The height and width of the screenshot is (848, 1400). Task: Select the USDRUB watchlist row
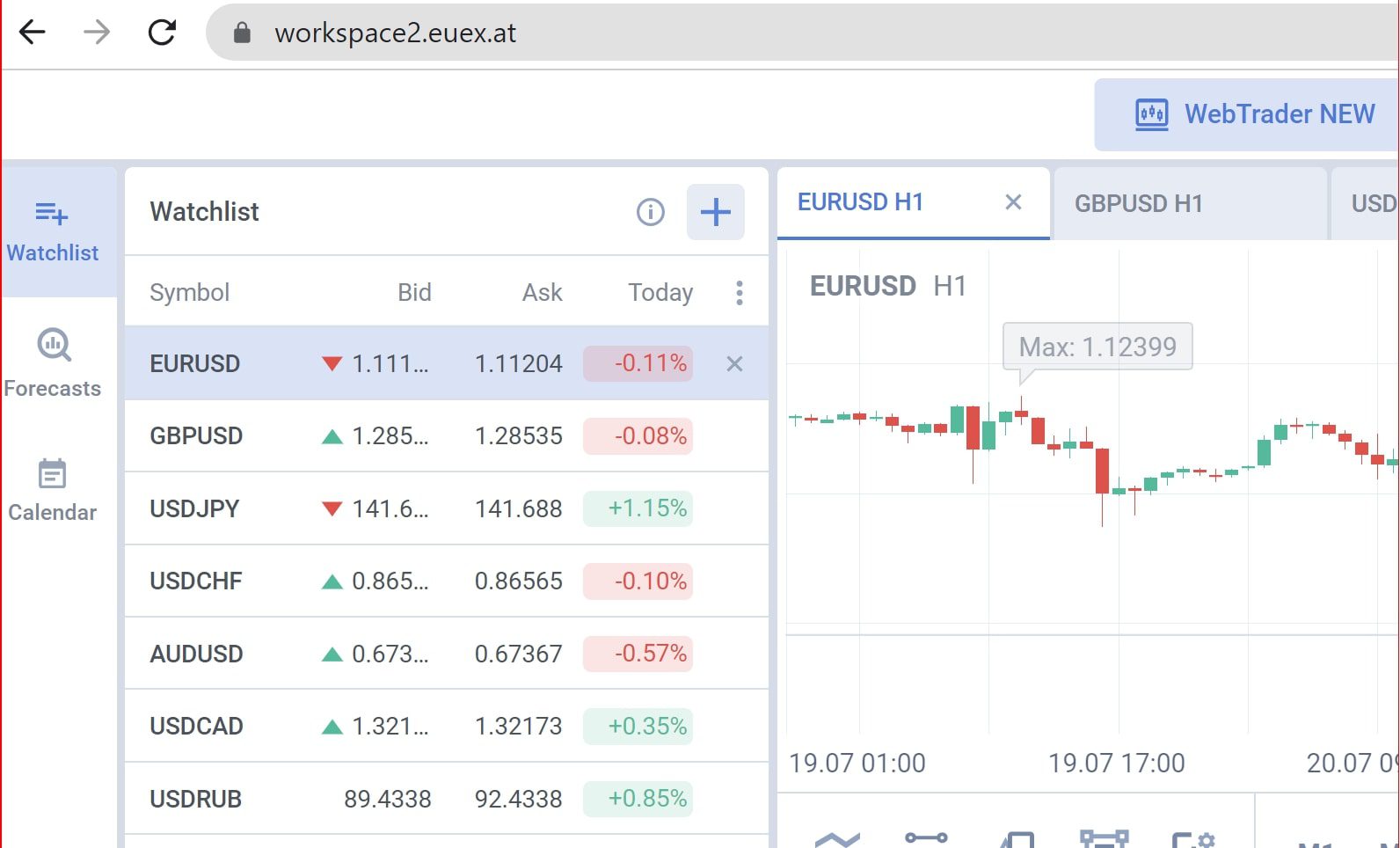(x=447, y=799)
